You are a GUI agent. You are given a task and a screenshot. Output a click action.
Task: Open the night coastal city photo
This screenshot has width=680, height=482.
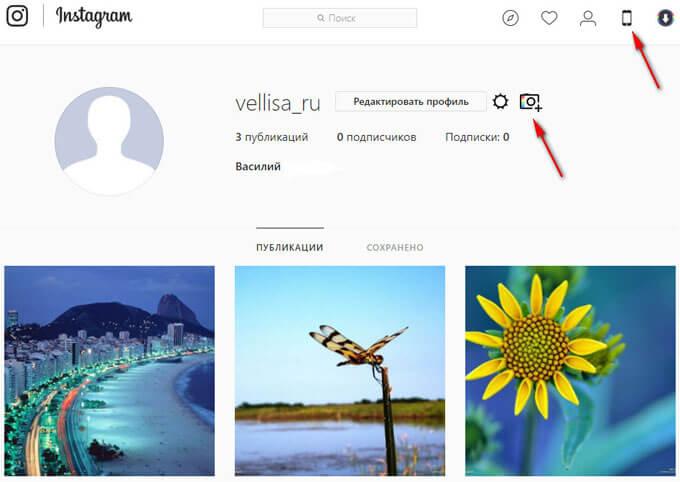109,371
